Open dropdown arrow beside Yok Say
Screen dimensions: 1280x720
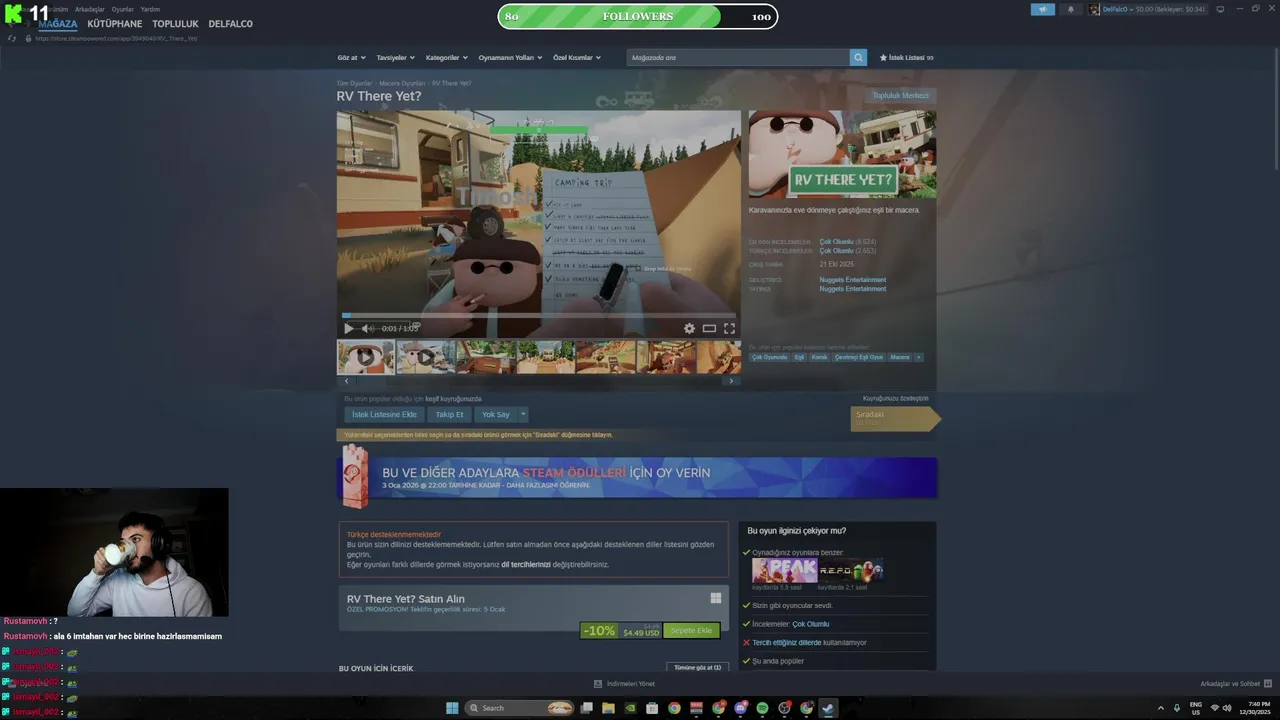[x=522, y=414]
